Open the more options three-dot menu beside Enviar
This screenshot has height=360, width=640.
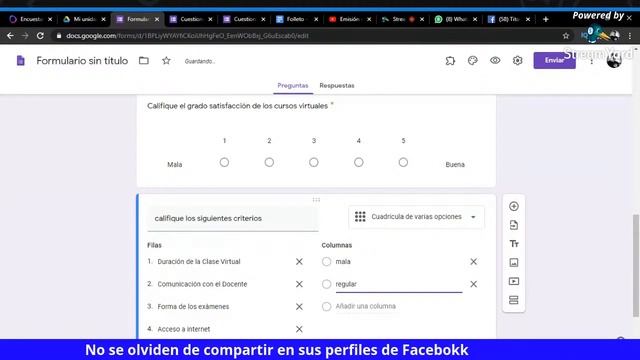point(591,61)
